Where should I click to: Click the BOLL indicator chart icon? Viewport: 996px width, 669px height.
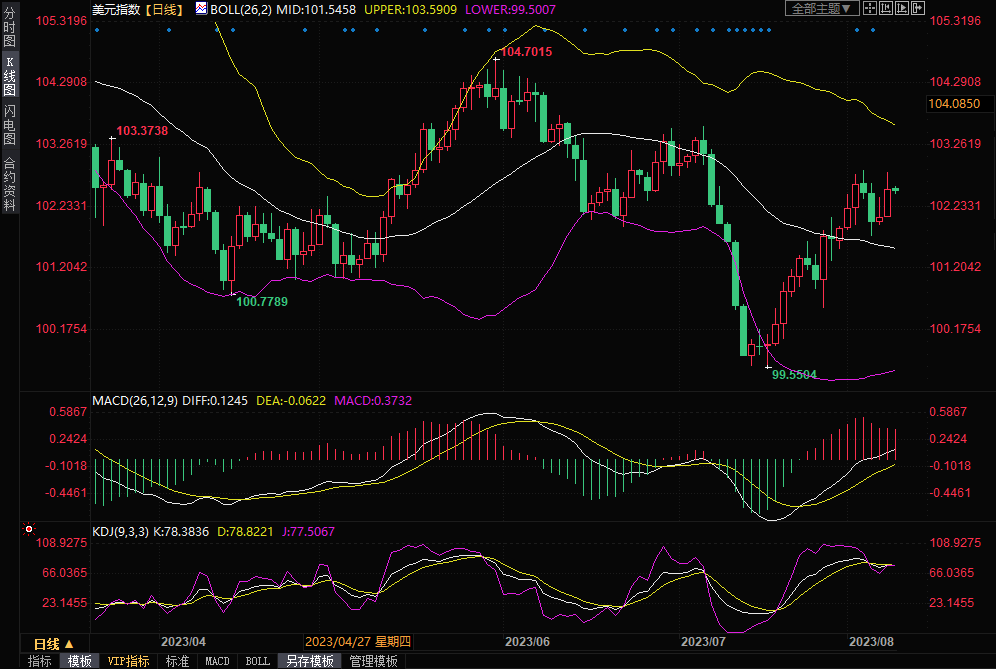201,9
